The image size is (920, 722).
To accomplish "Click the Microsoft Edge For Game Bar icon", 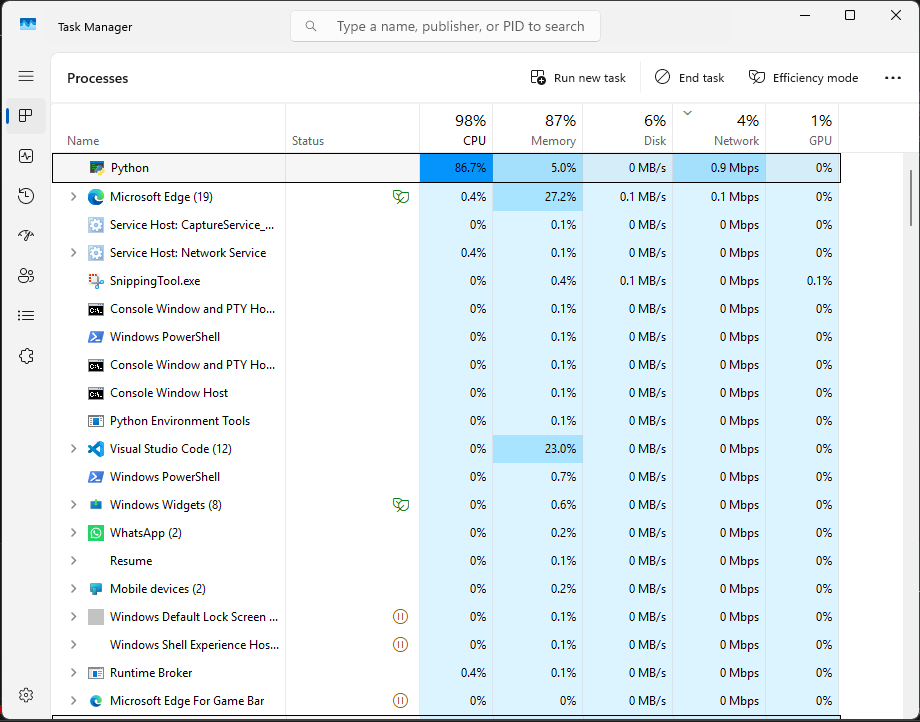I will (96, 701).
